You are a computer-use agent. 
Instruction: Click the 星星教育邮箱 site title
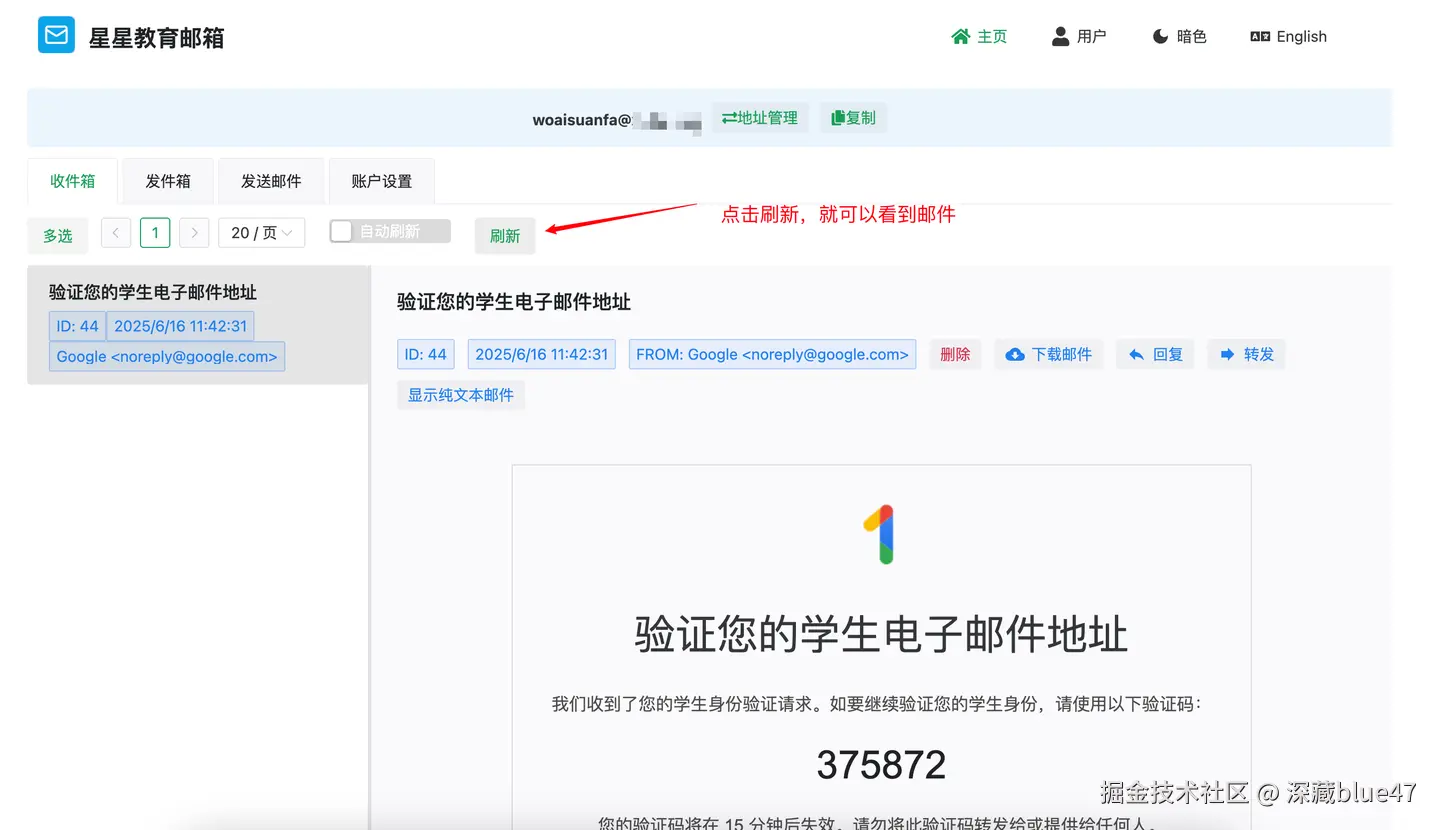tap(156, 38)
